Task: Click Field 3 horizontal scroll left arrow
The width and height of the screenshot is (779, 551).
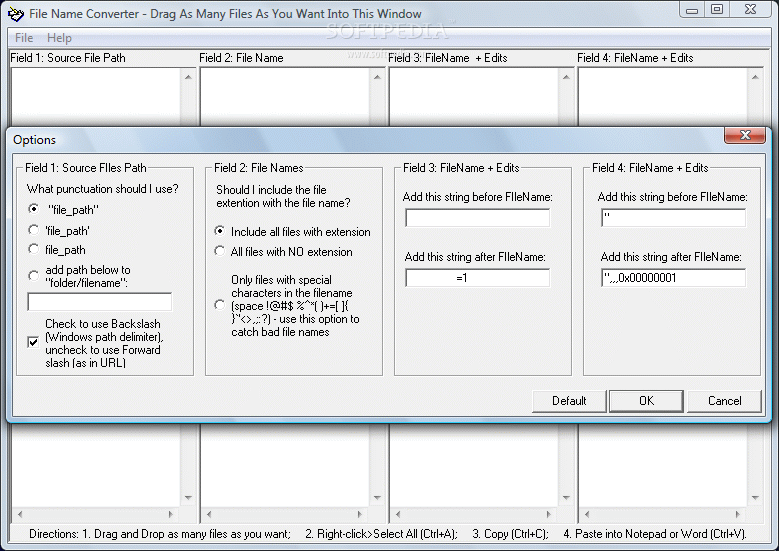Action: tap(397, 514)
